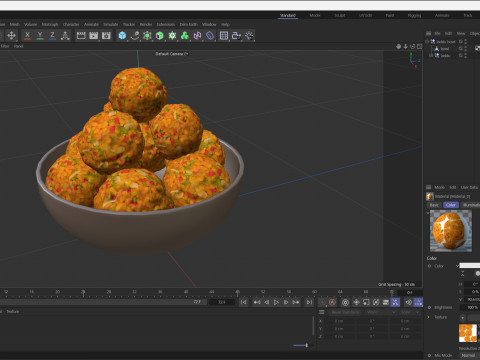The width and height of the screenshot is (480, 360).
Task: Open the Render Settings icon
Action: click(x=106, y=35)
